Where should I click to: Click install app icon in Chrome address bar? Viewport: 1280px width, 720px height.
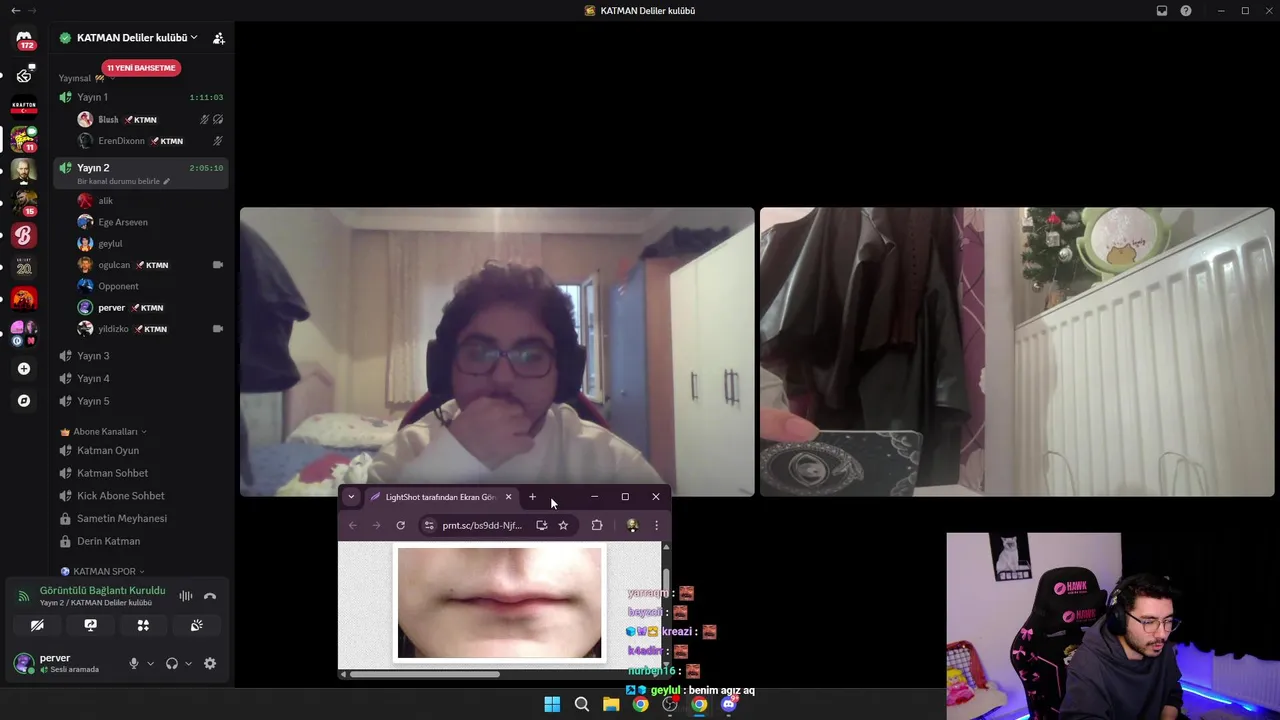pyautogui.click(x=541, y=525)
